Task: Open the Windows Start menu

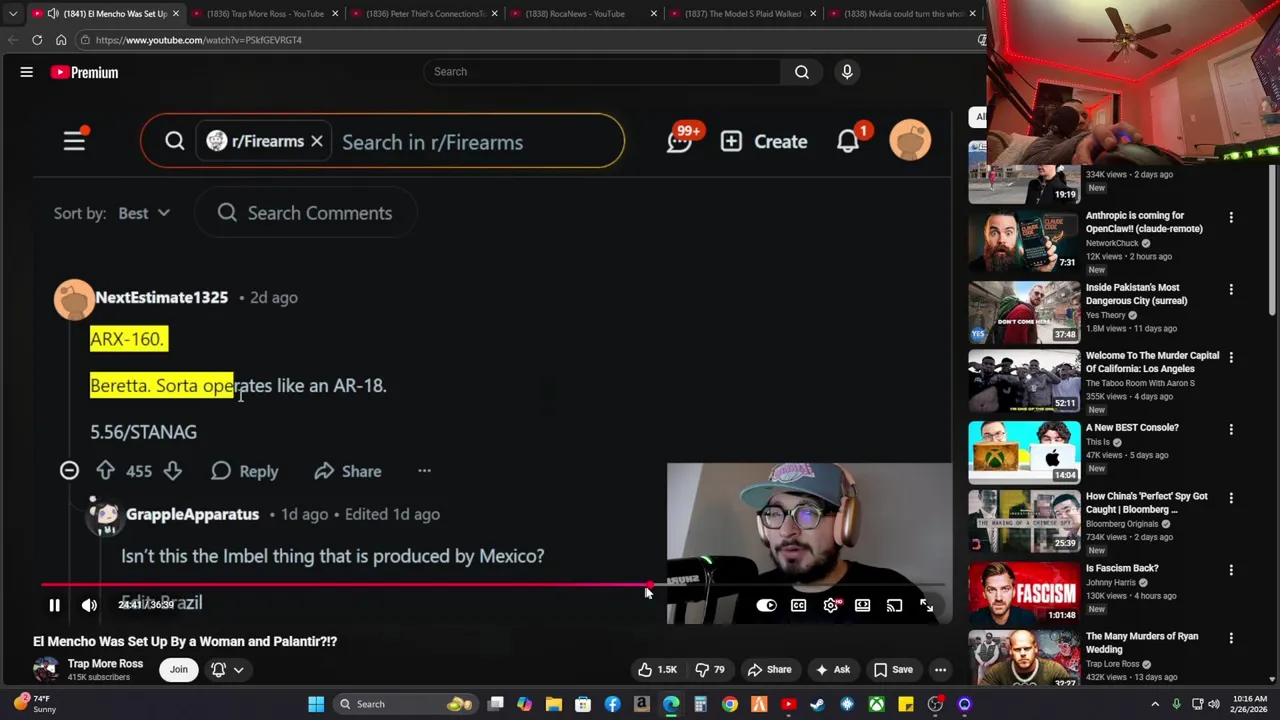Action: click(316, 704)
